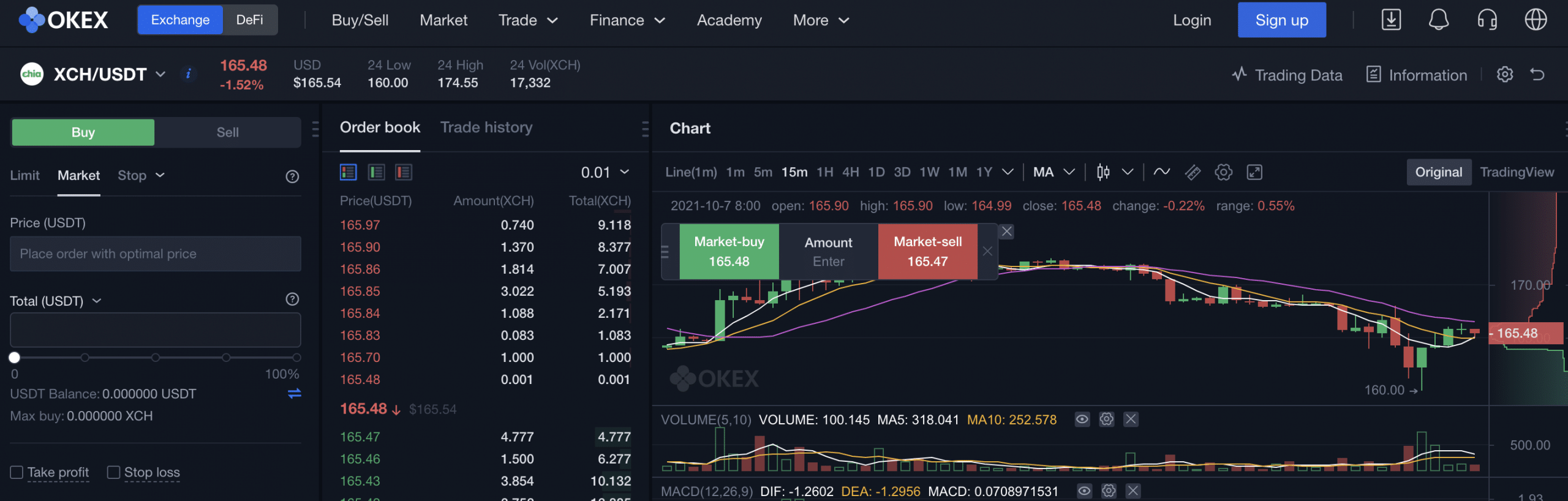Remove the MACD indicator
This screenshot has width=1568, height=501.
click(x=1133, y=491)
